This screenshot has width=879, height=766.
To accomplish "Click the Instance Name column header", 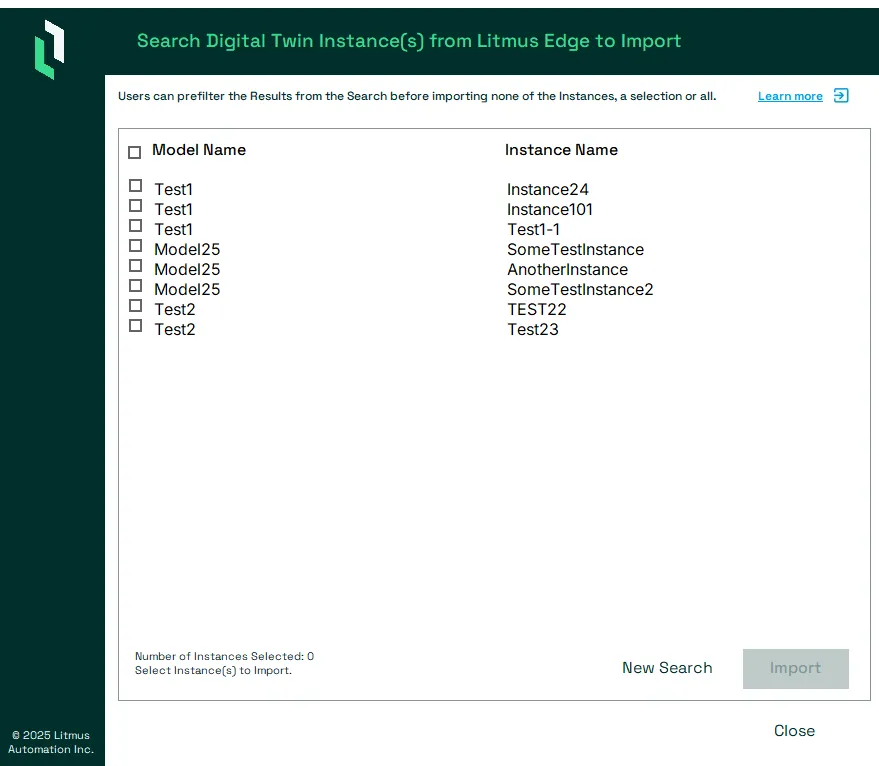I will [x=561, y=150].
